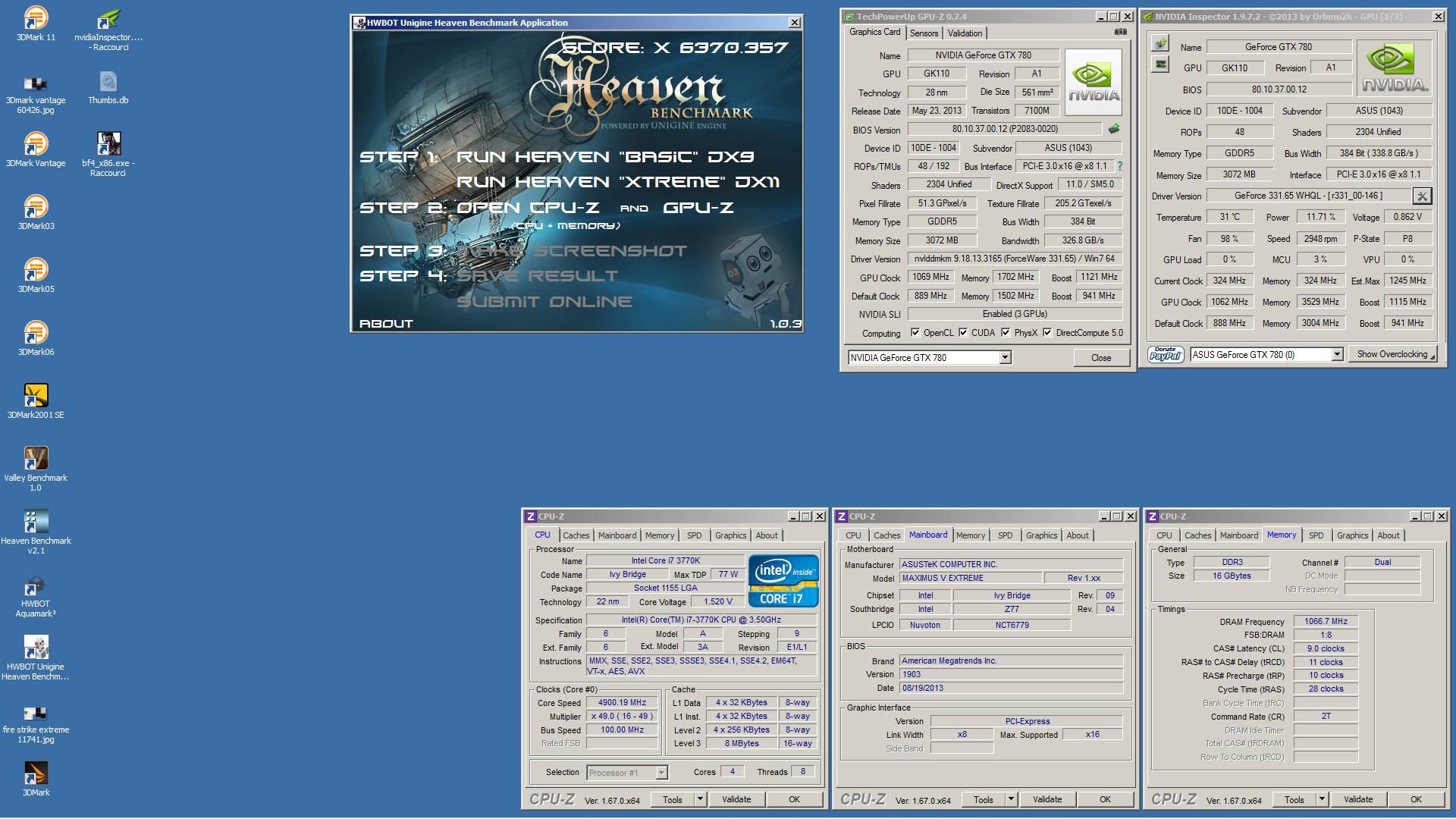This screenshot has height=819, width=1456.
Task: Select the Thumbs.db file icon
Action: click(108, 86)
